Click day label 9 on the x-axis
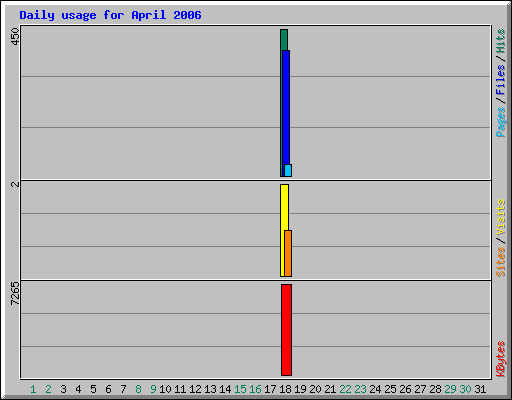 pyautogui.click(x=153, y=389)
